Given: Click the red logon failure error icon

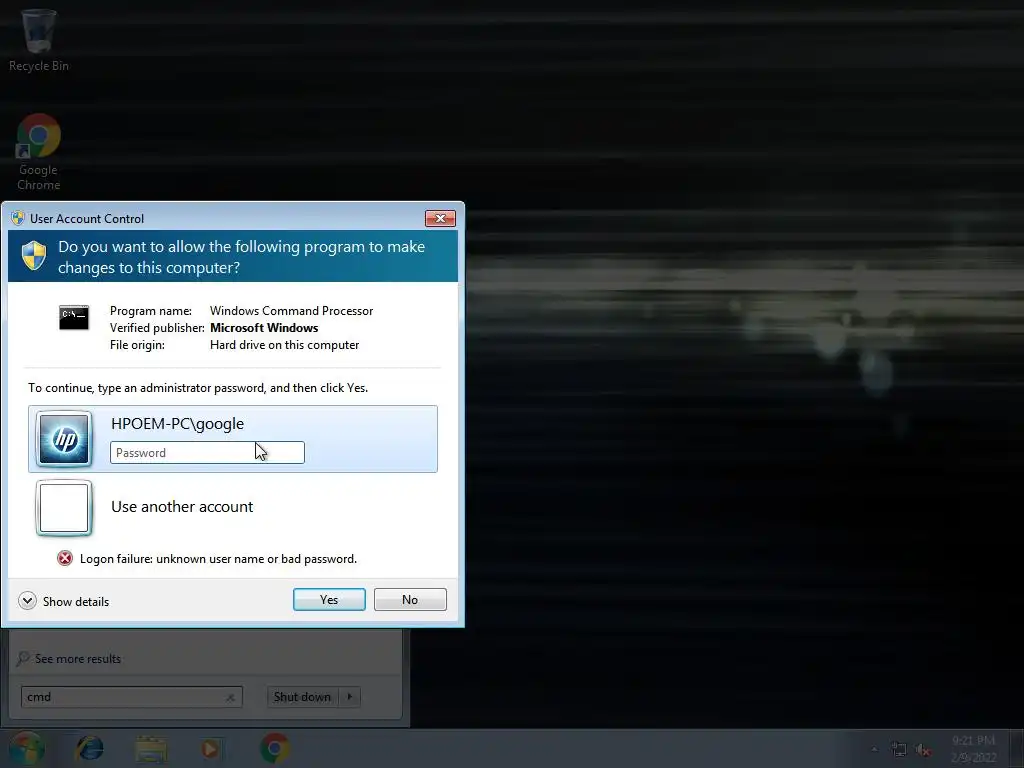Looking at the screenshot, I should pyautogui.click(x=65, y=558).
